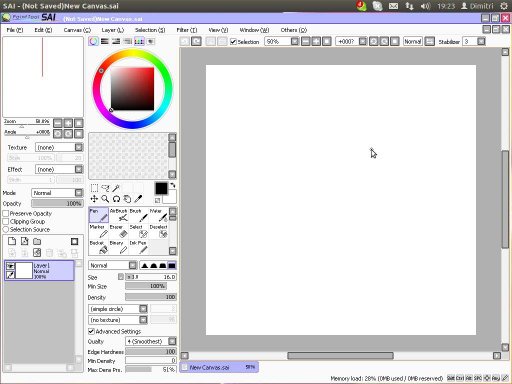Switch to New Canvas.sai document tab
Viewport: 512px width, 384px height.
click(x=219, y=367)
